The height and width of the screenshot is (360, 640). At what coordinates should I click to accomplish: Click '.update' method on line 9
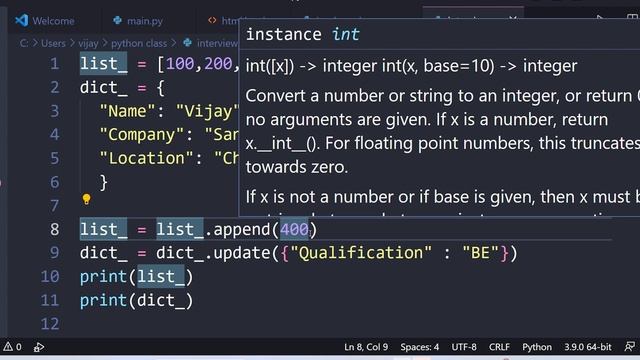(237, 253)
